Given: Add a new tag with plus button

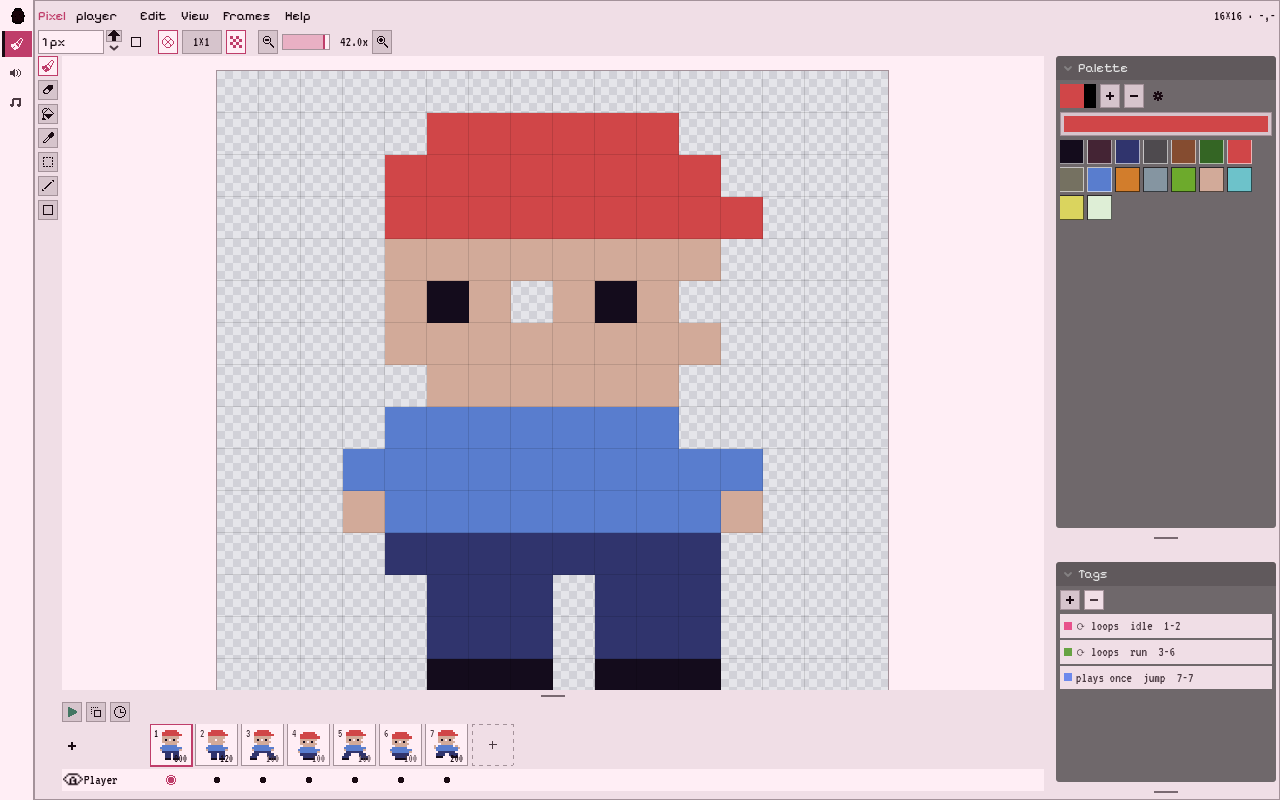Looking at the screenshot, I should tap(1070, 600).
